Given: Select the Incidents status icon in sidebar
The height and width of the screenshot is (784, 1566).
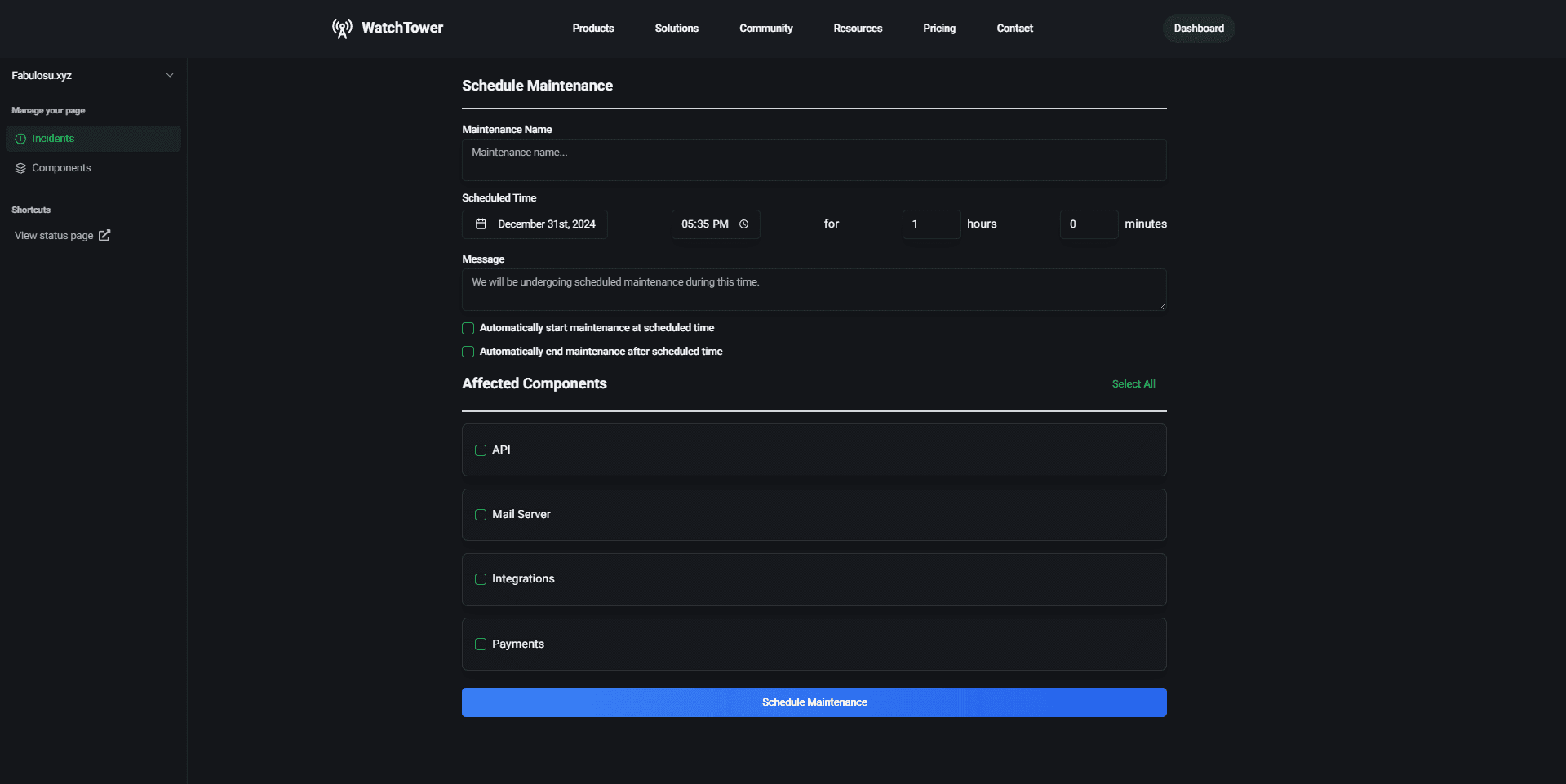Looking at the screenshot, I should tap(20, 139).
